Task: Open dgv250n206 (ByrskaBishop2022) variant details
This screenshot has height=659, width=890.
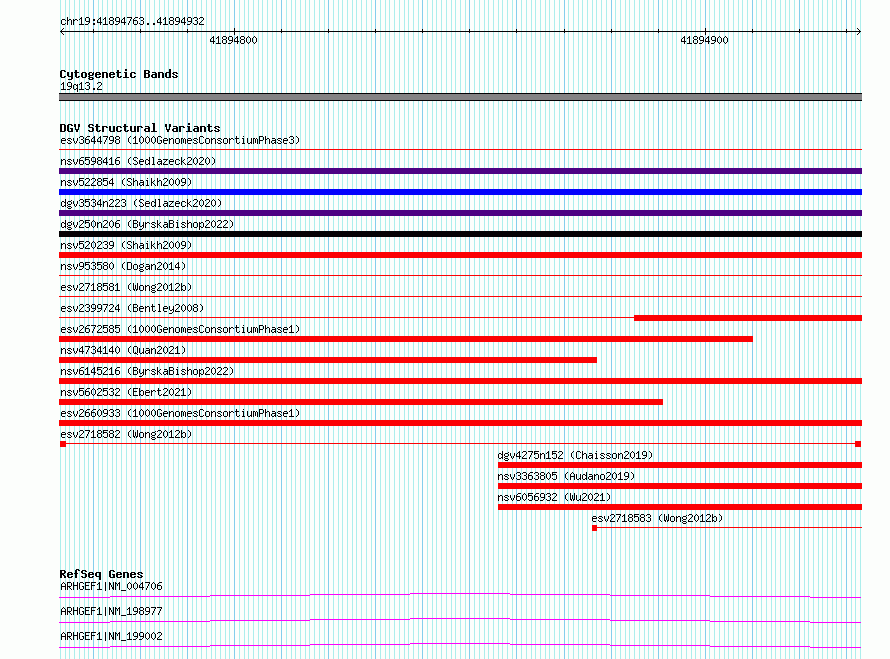Action: point(147,224)
